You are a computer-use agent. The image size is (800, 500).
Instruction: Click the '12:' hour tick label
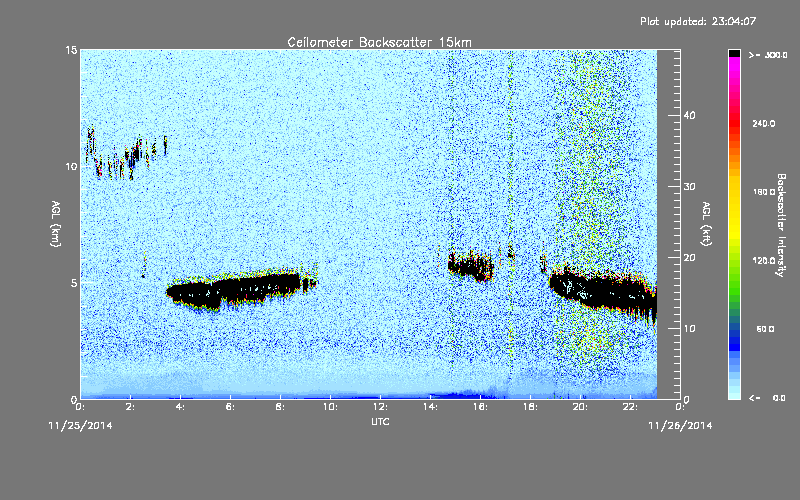pos(380,407)
